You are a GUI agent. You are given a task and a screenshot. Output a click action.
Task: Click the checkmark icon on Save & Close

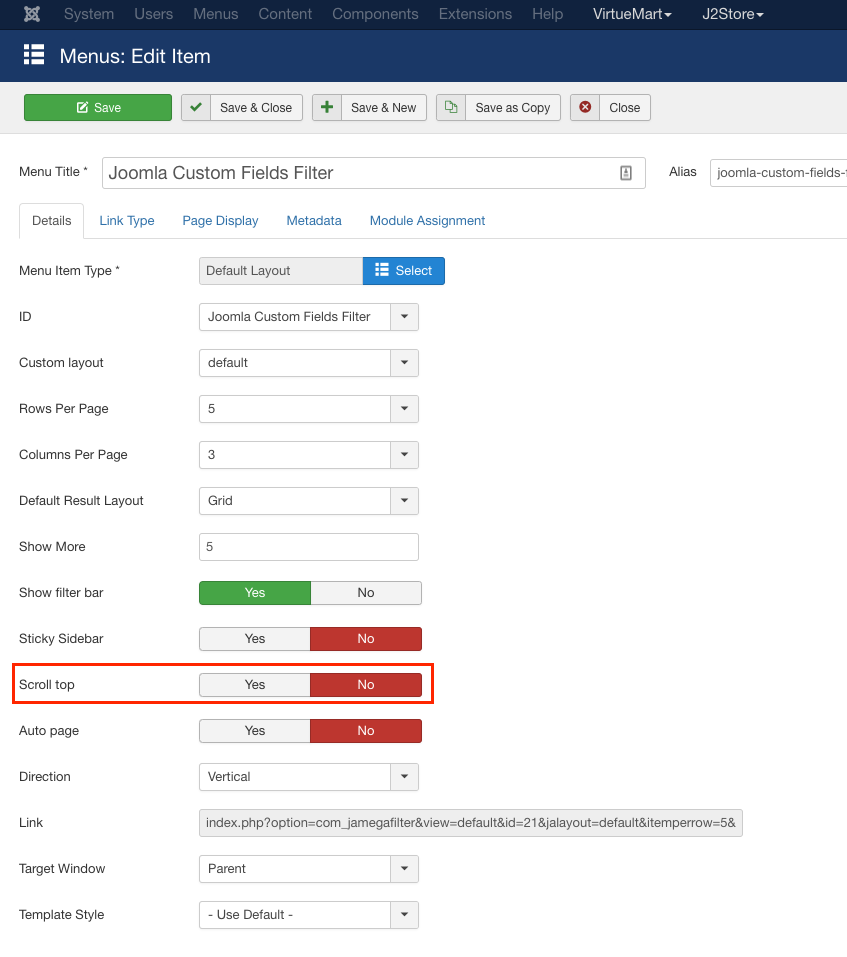(x=196, y=108)
